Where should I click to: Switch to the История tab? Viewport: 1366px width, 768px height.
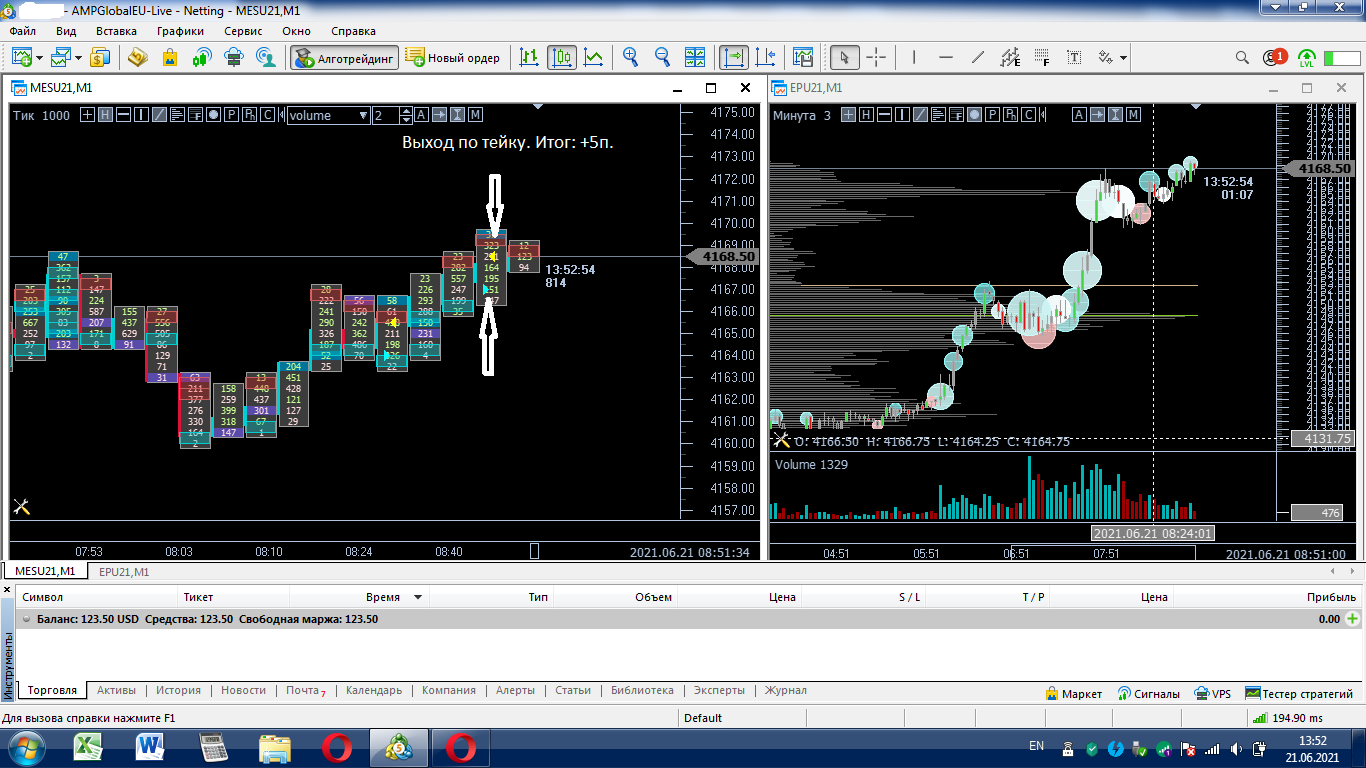click(178, 690)
